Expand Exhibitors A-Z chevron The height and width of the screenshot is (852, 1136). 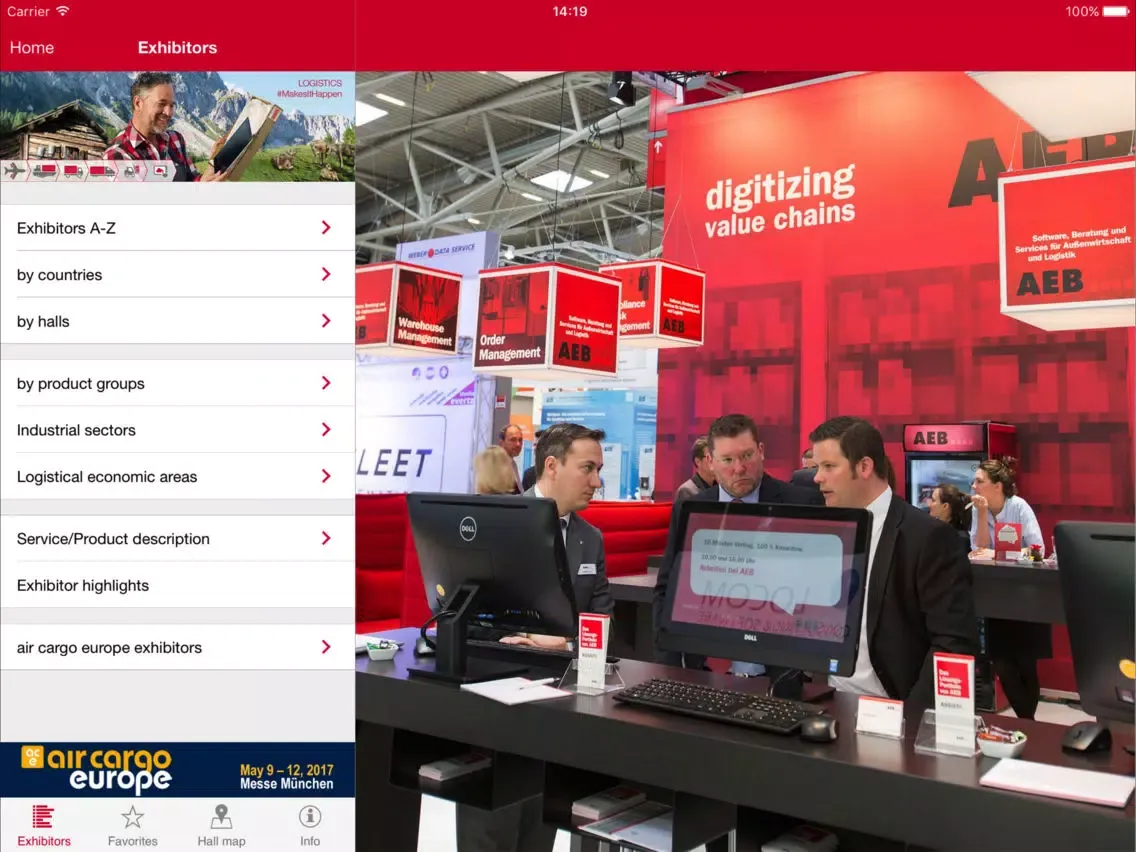(x=326, y=227)
